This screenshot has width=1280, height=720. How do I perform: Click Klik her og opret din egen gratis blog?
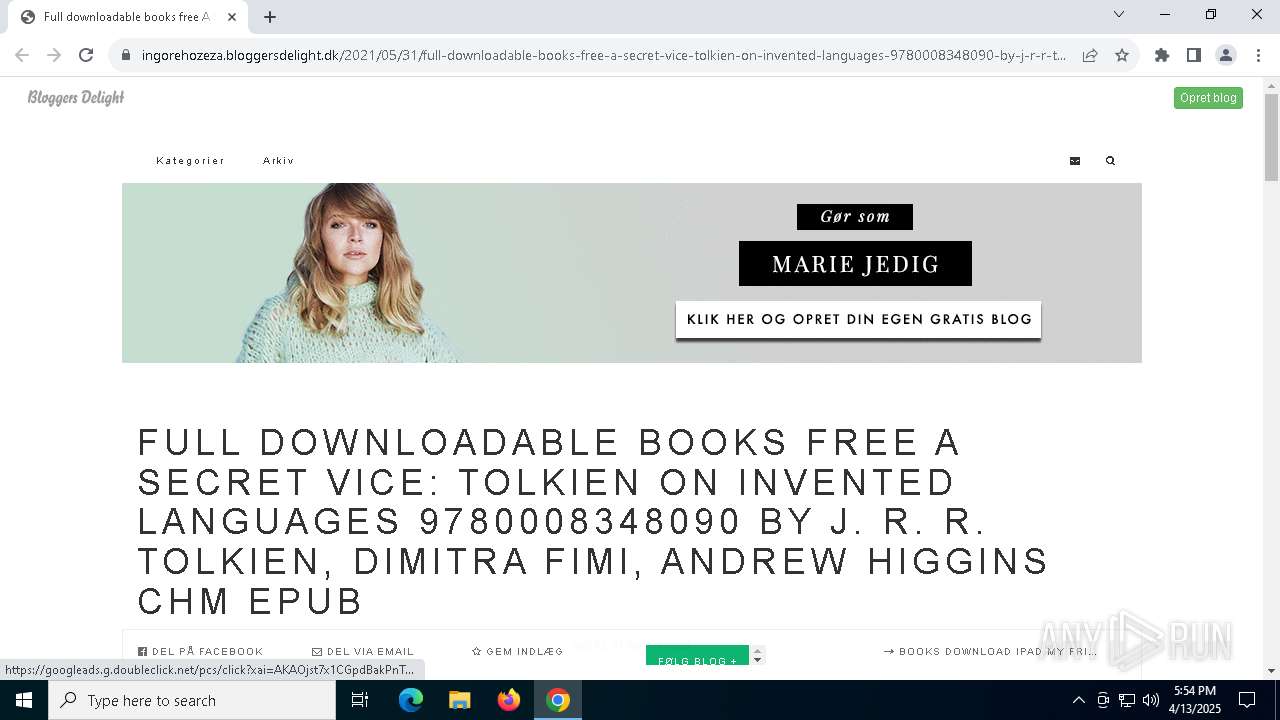[859, 320]
